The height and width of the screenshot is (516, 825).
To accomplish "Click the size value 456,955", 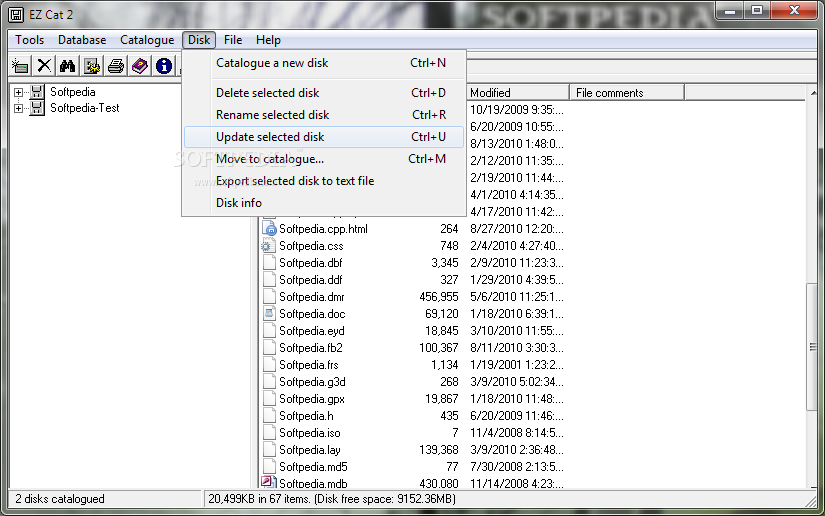I will (439, 297).
